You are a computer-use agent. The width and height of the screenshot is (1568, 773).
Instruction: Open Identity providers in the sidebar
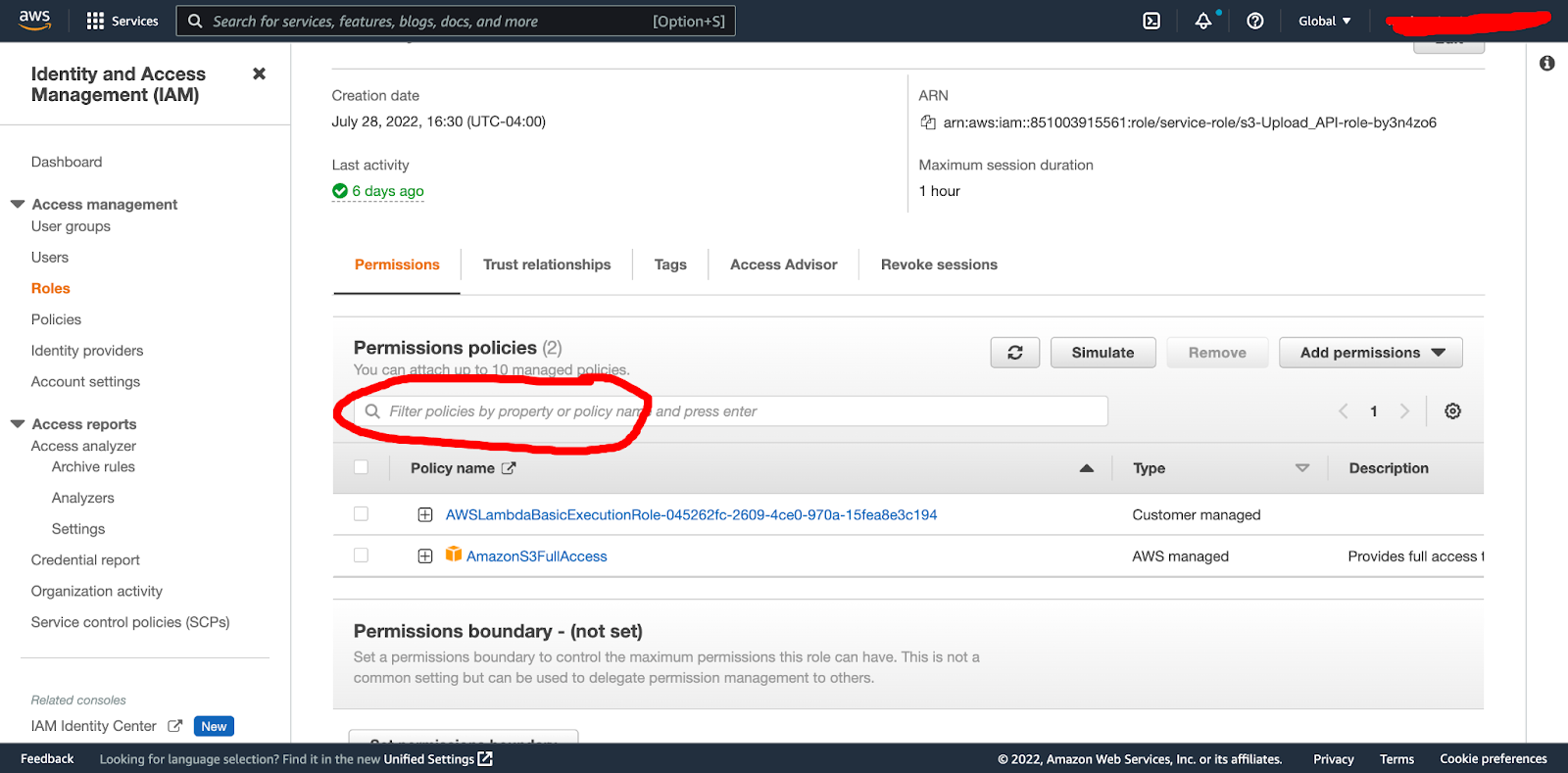(x=87, y=351)
